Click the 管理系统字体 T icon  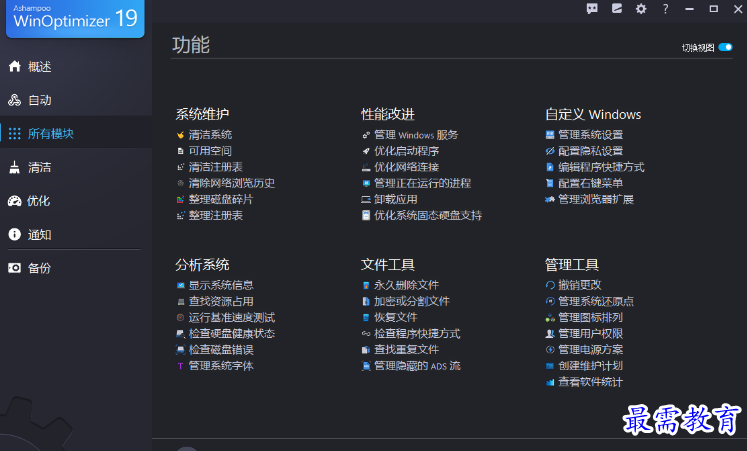coord(181,366)
